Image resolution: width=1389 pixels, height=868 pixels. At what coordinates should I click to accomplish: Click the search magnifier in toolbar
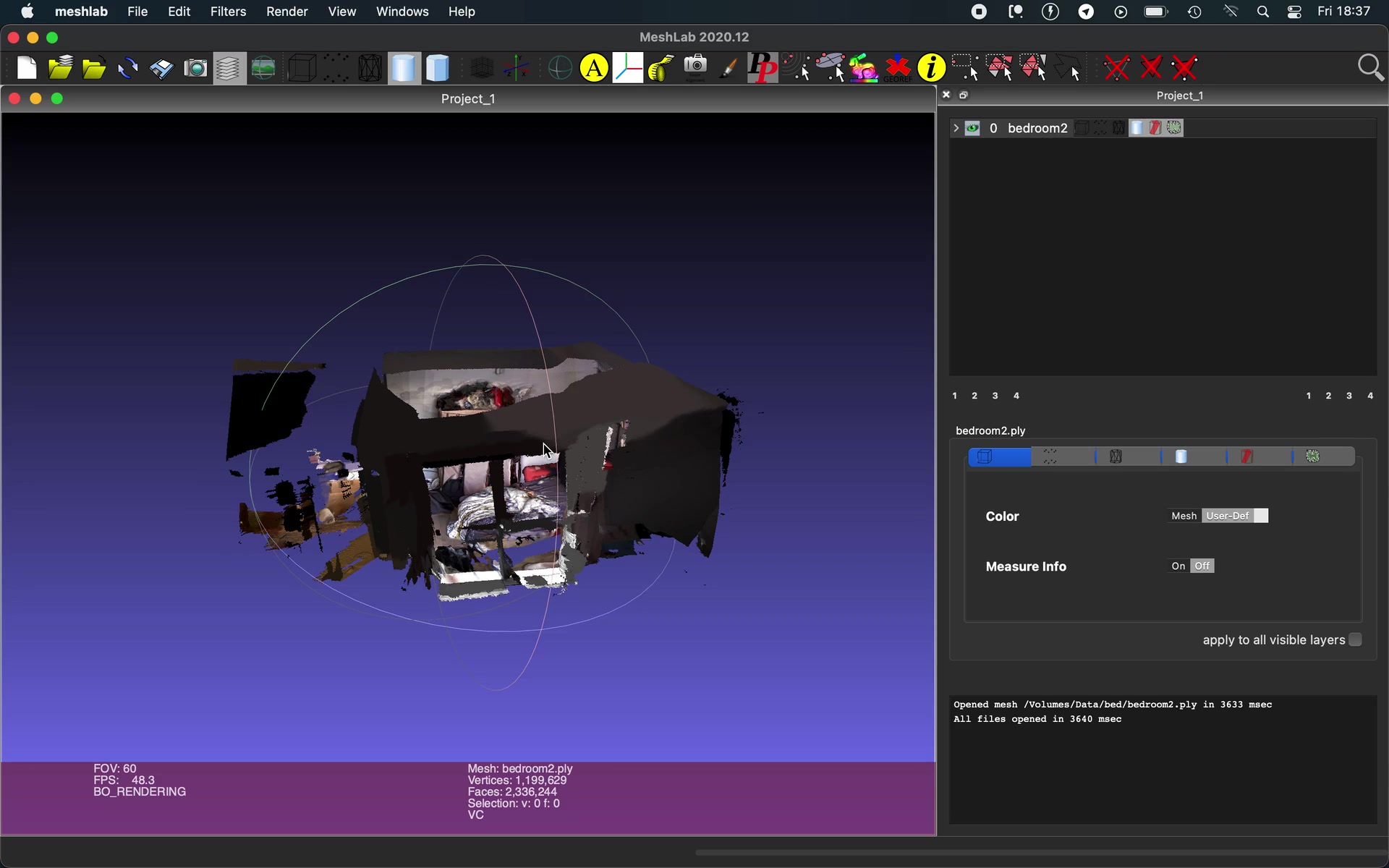[1369, 69]
